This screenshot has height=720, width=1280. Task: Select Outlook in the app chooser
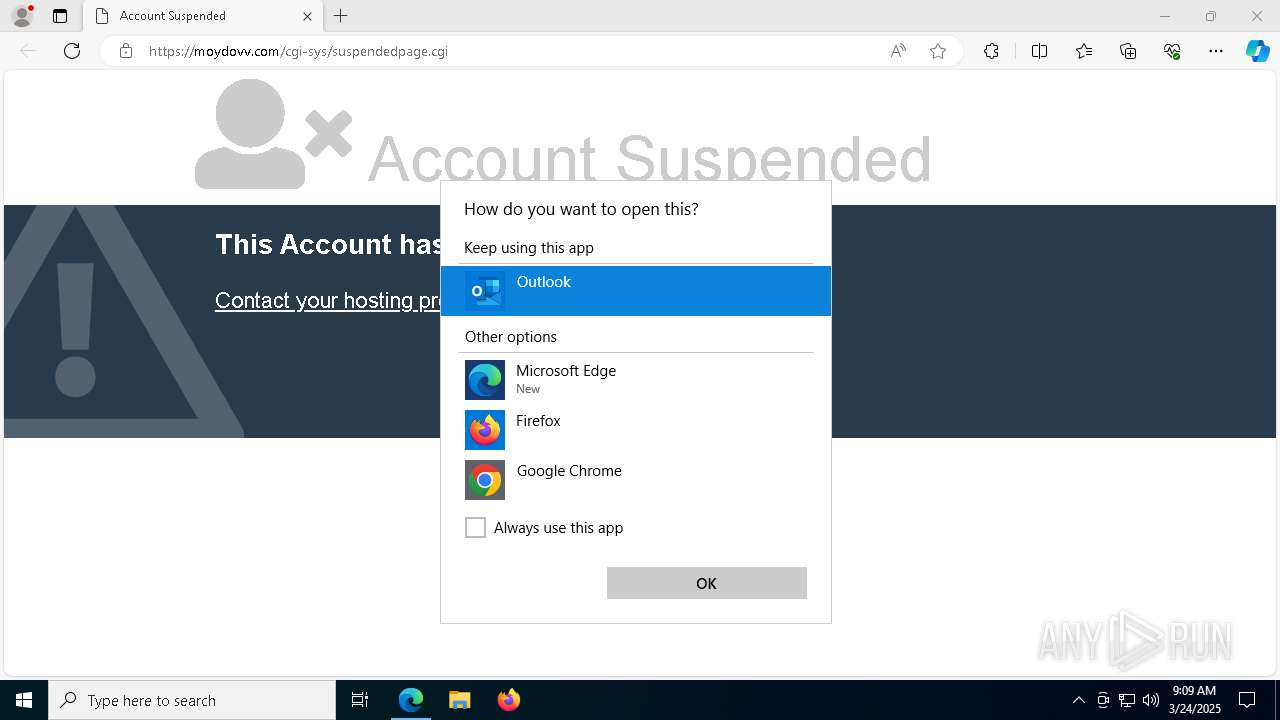click(636, 291)
